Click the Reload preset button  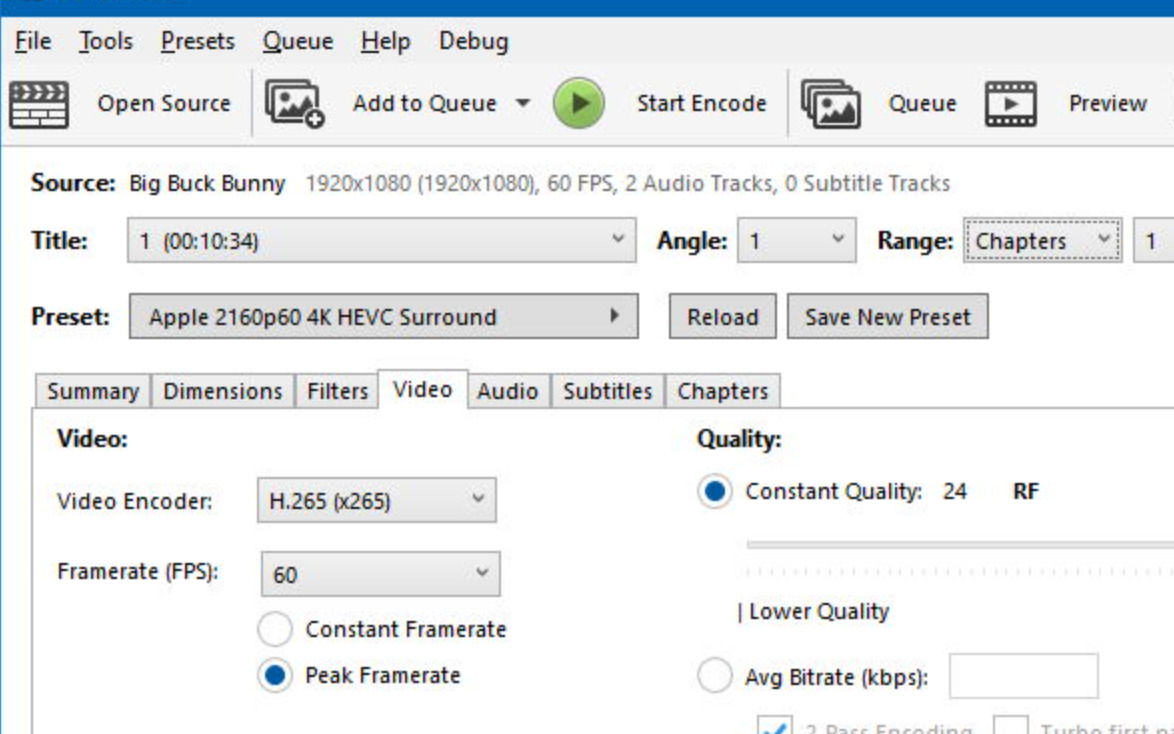point(722,317)
